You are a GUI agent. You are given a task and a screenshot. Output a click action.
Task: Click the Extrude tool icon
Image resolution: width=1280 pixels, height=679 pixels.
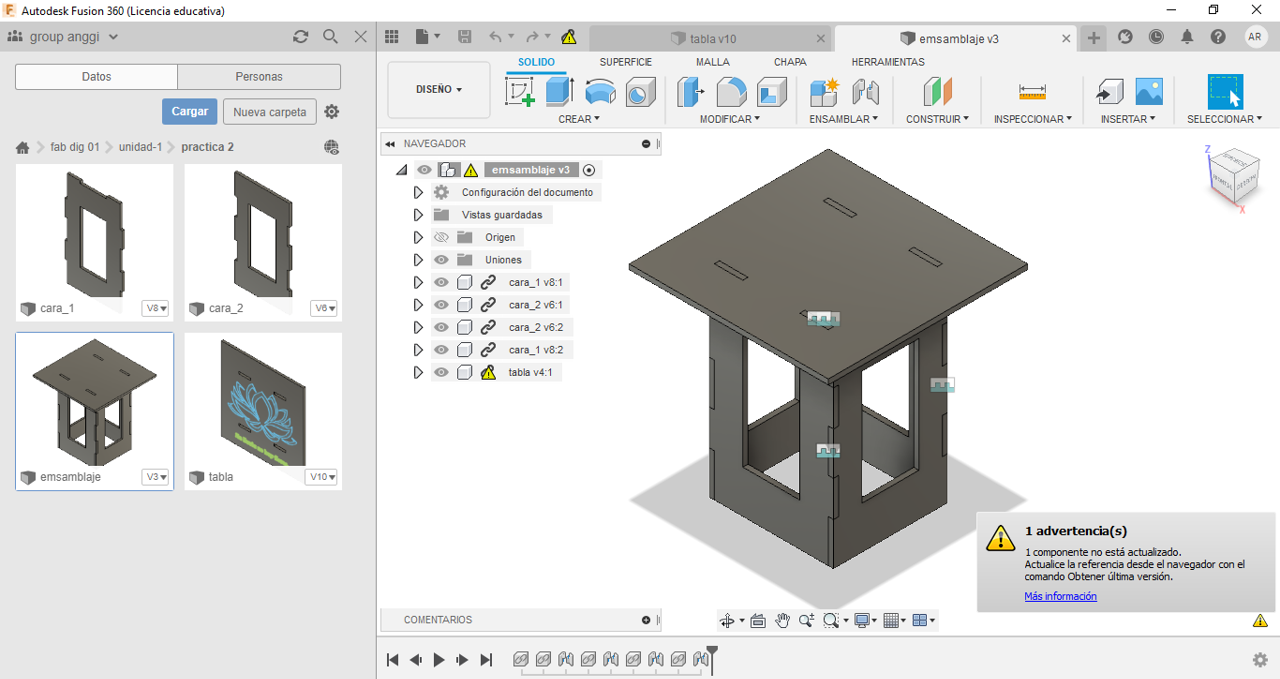click(x=559, y=92)
